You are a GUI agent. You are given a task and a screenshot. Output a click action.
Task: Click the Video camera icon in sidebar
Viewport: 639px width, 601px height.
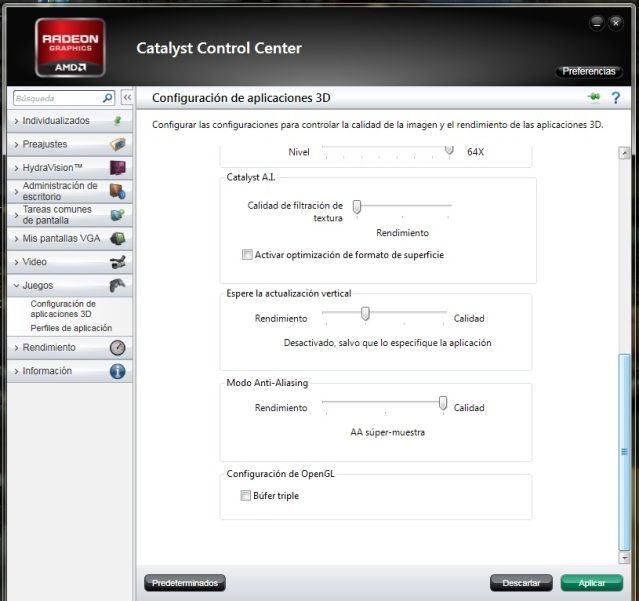coord(117,262)
